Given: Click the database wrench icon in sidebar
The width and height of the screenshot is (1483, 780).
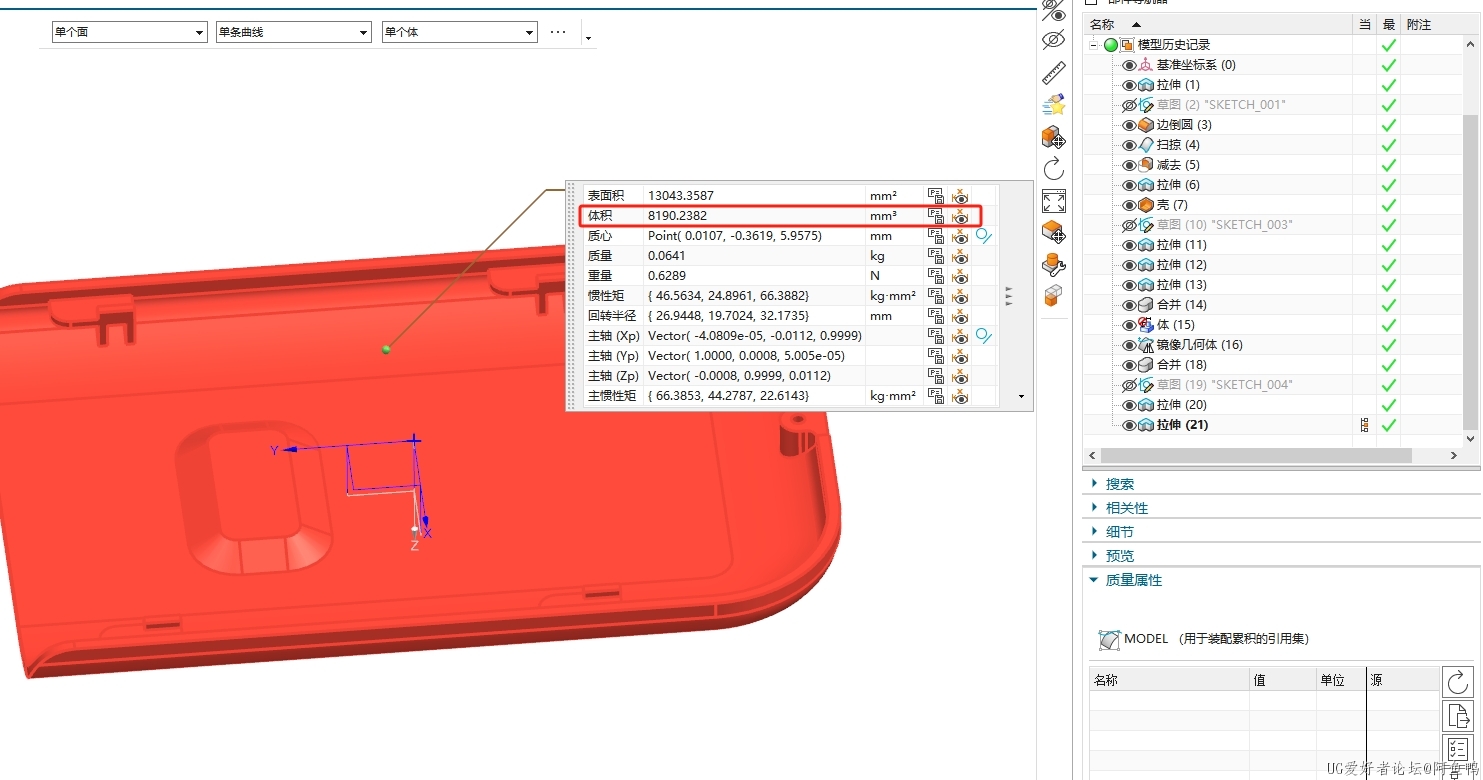Looking at the screenshot, I should pos(1053,264).
